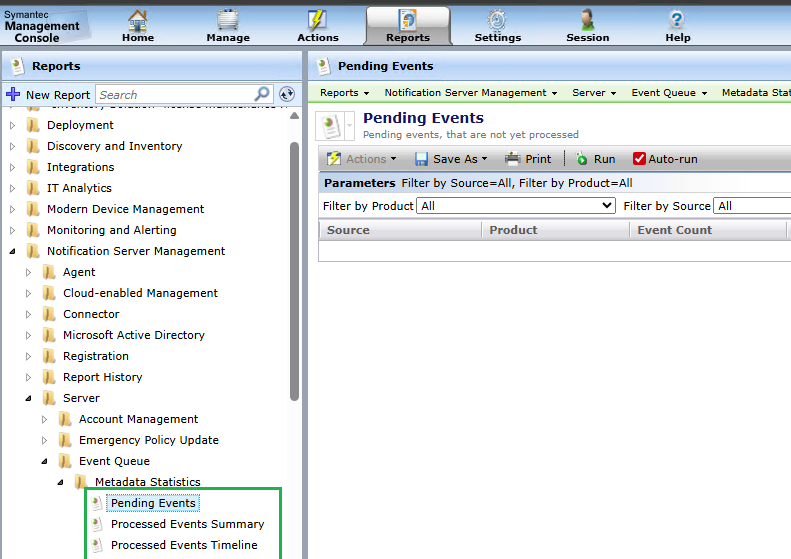
Task: Open the Session user icon
Action: (x=587, y=20)
